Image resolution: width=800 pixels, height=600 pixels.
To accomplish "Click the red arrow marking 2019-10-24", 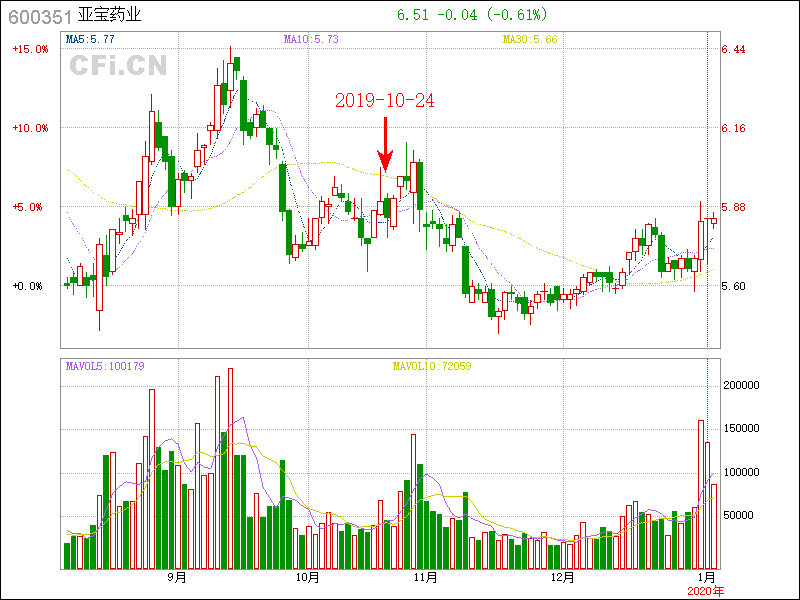I will point(385,145).
